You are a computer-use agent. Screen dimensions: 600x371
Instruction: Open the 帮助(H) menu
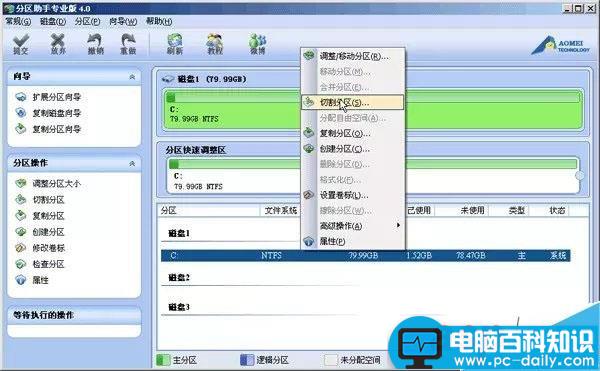pos(159,21)
